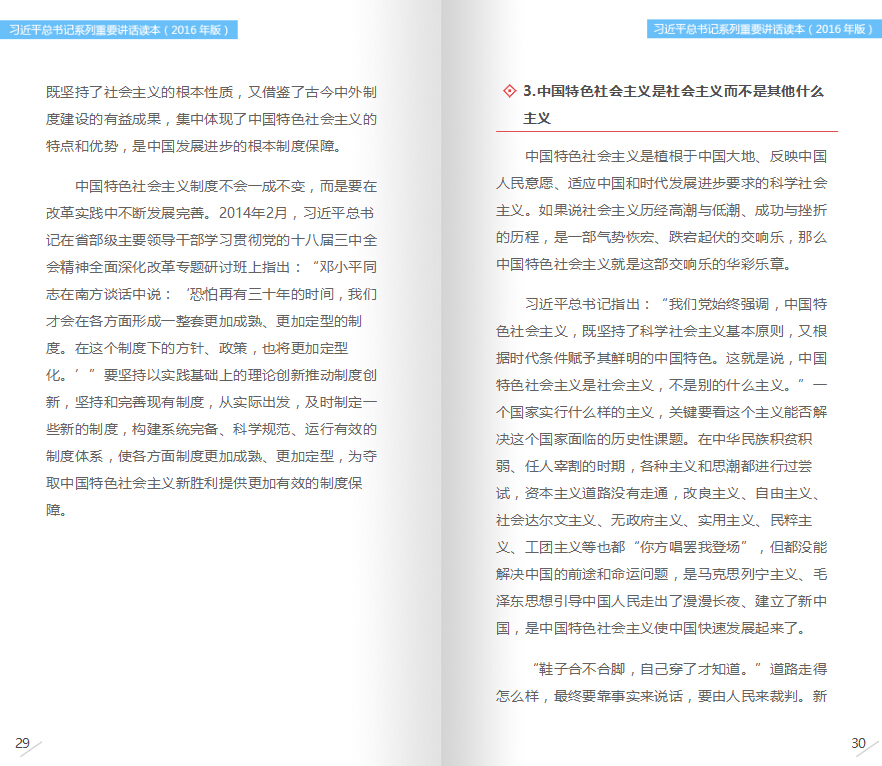Click the right page header banner title
Screen dimensions: 882x766
(763, 29)
